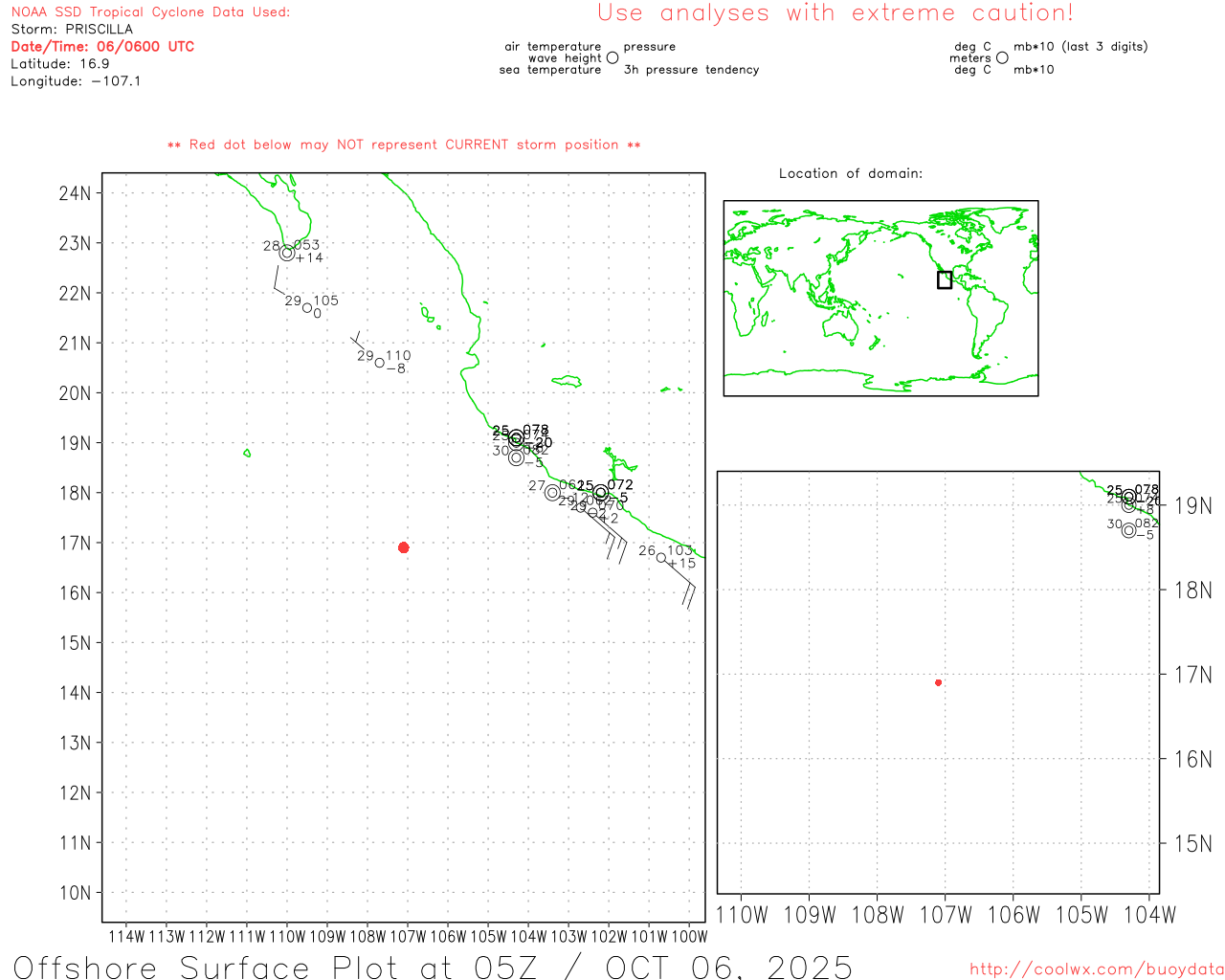
Task: Select the station circle labeled 26 103
Action: click(x=661, y=558)
